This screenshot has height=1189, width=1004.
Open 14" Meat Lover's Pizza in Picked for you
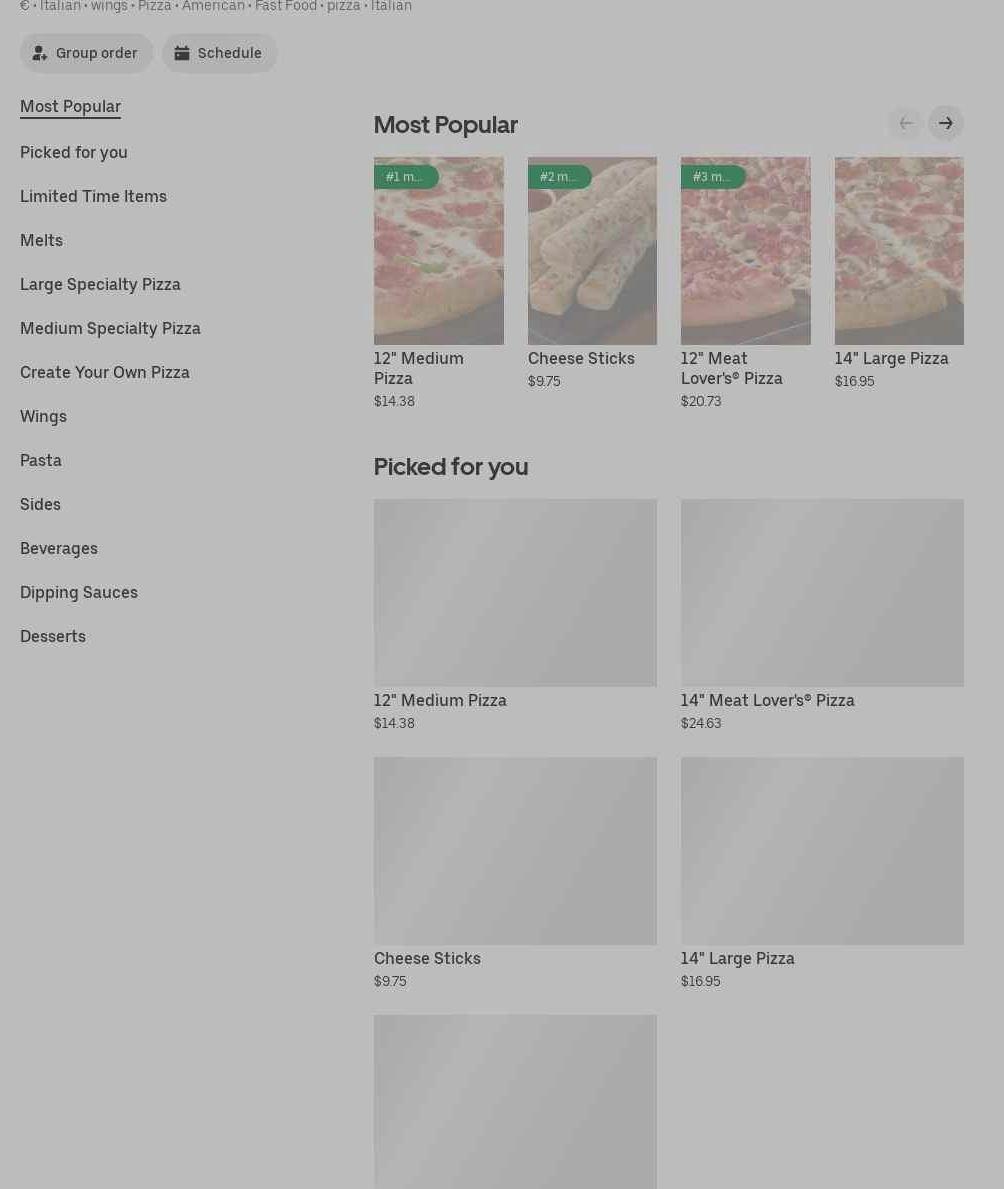[x=822, y=593]
